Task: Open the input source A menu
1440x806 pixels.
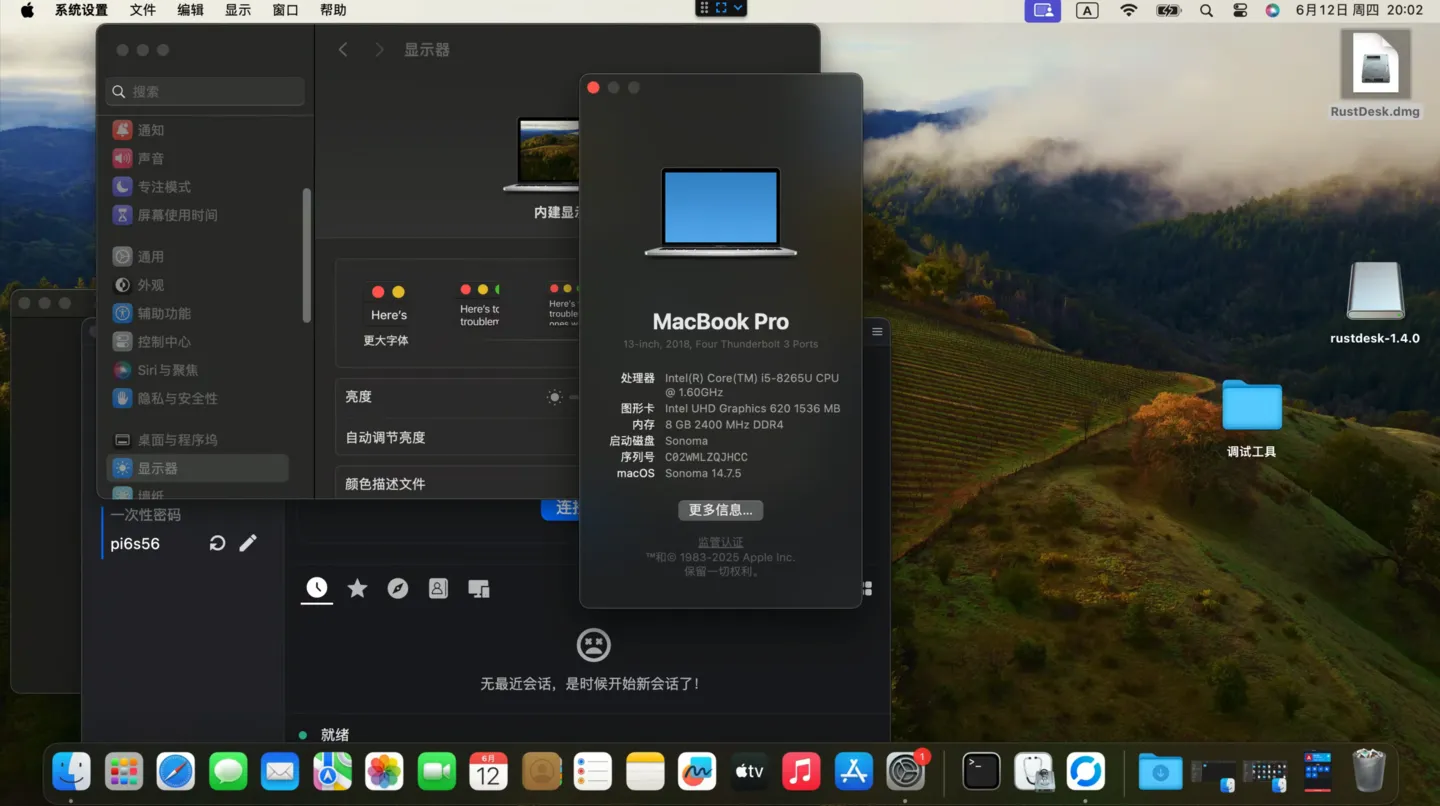Action: 1087,10
